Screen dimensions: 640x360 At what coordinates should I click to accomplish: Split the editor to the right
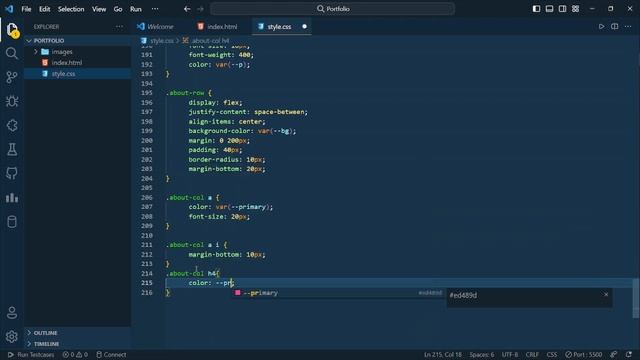614,27
